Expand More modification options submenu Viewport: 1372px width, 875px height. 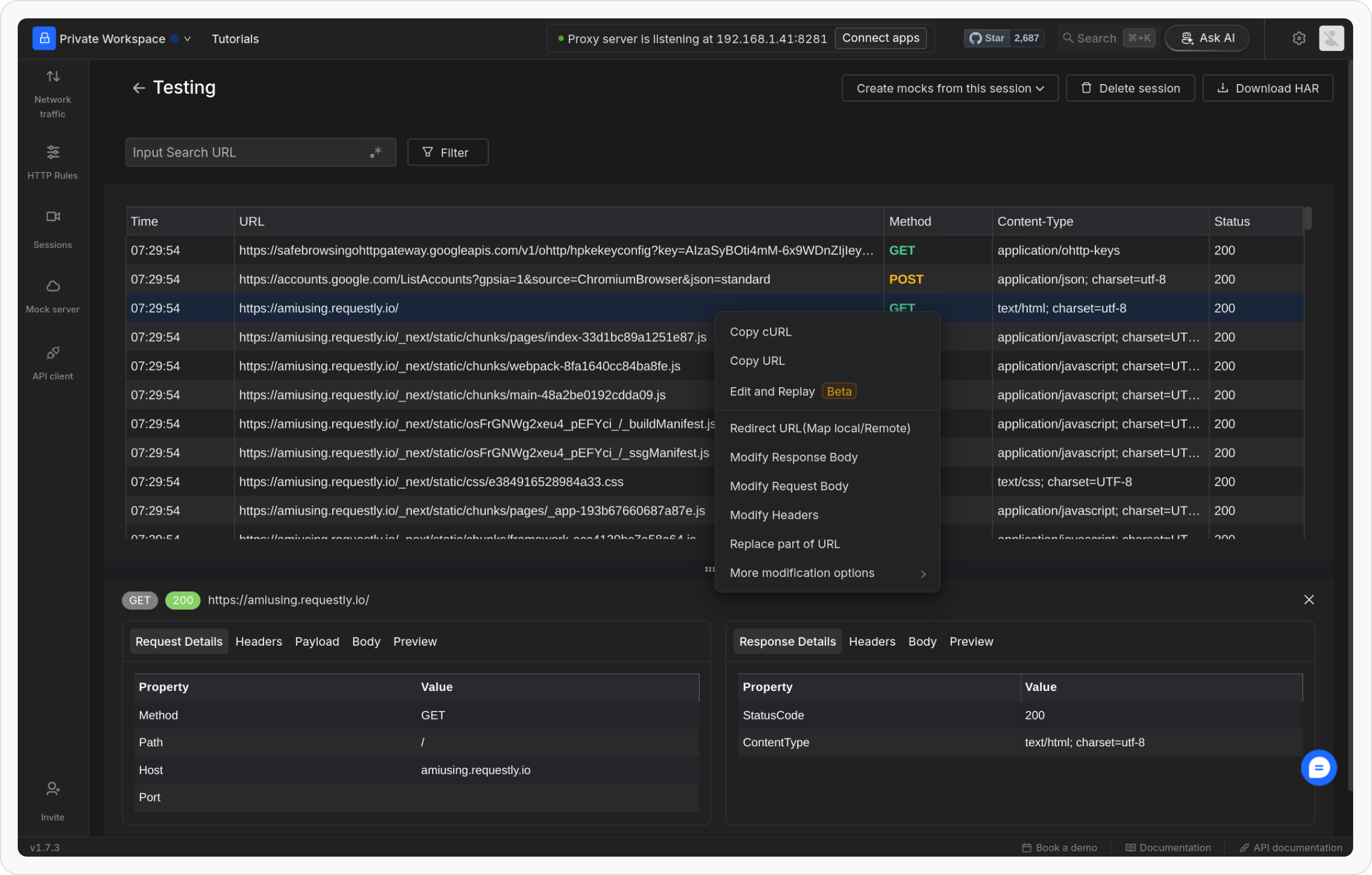tap(827, 573)
